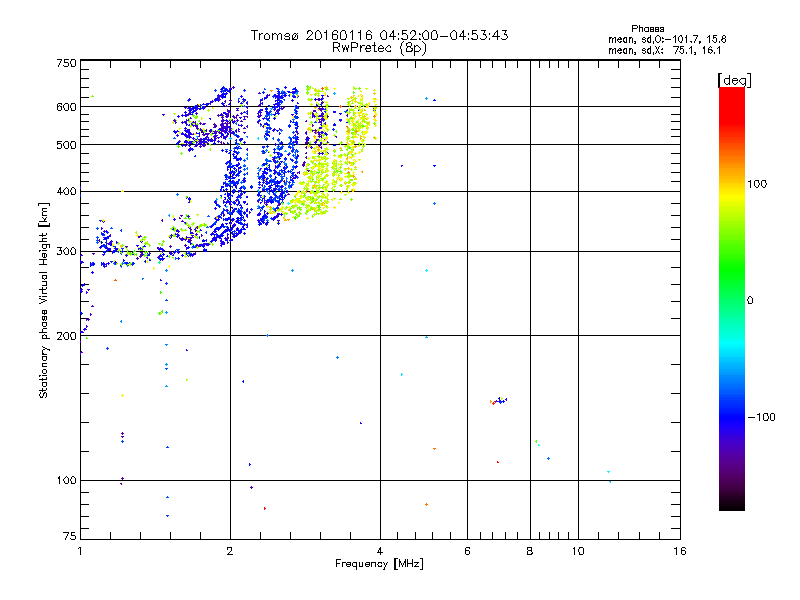This screenshot has height=600, width=800.
Task: Click the 'RwPretec (8p)' subtitle
Action: coord(379,48)
